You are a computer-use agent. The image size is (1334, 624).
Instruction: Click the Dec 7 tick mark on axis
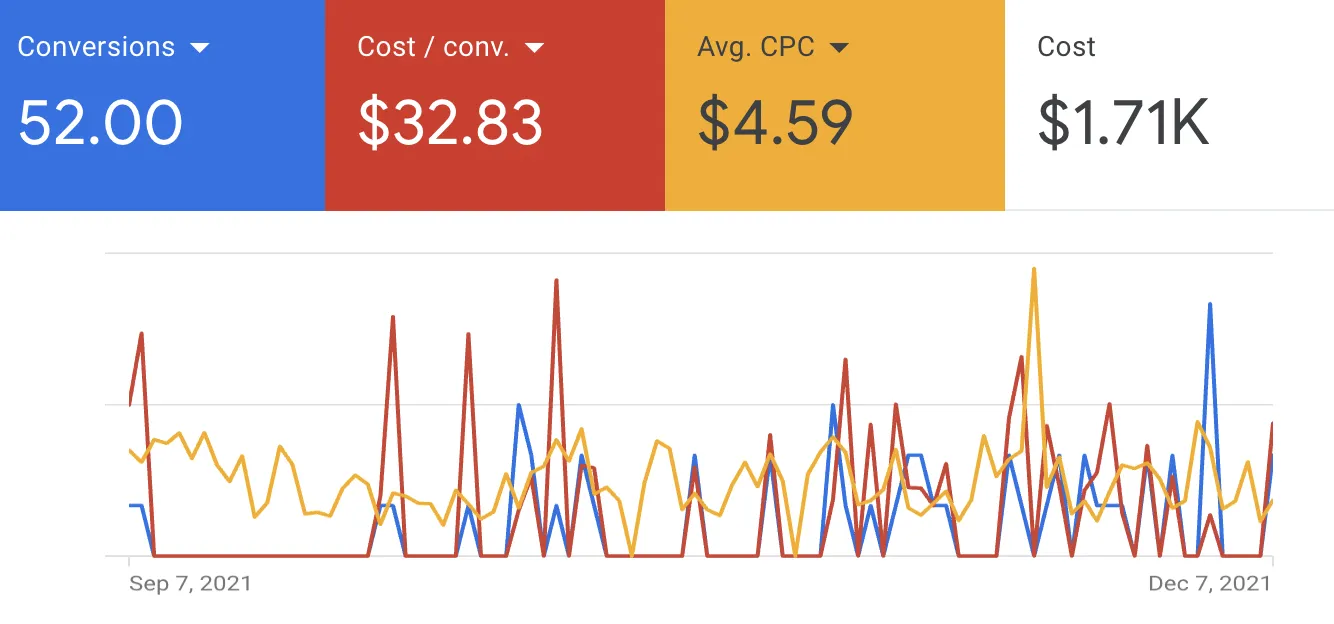1272,562
